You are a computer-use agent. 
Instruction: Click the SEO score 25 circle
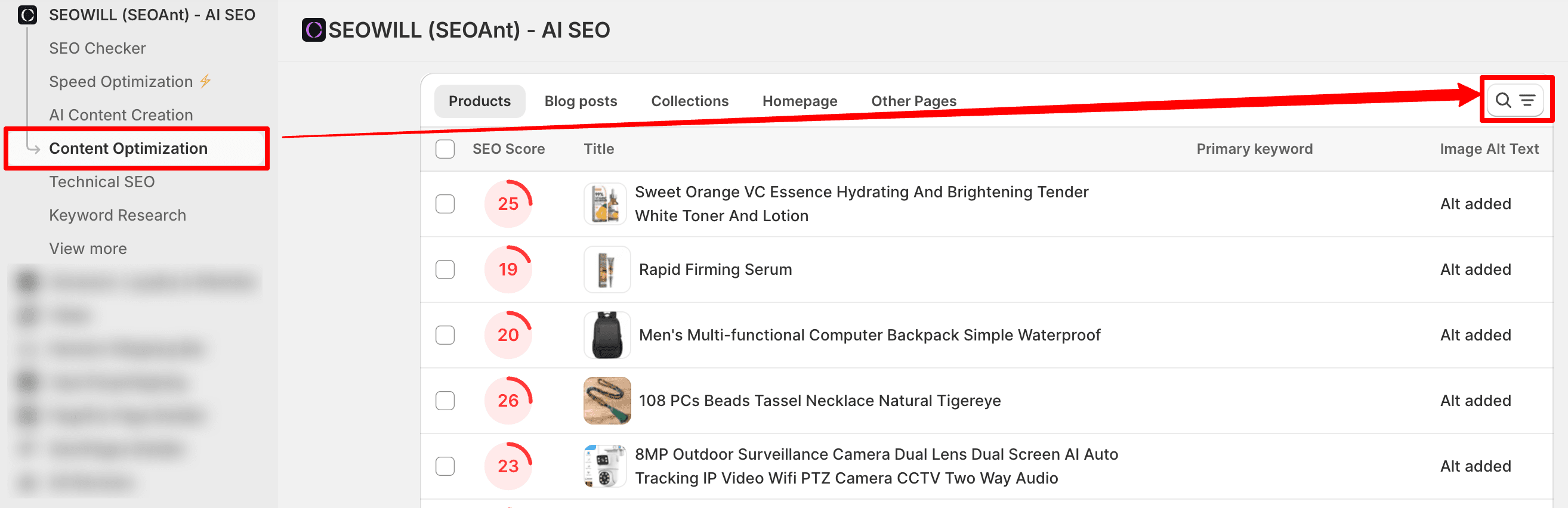pyautogui.click(x=508, y=204)
